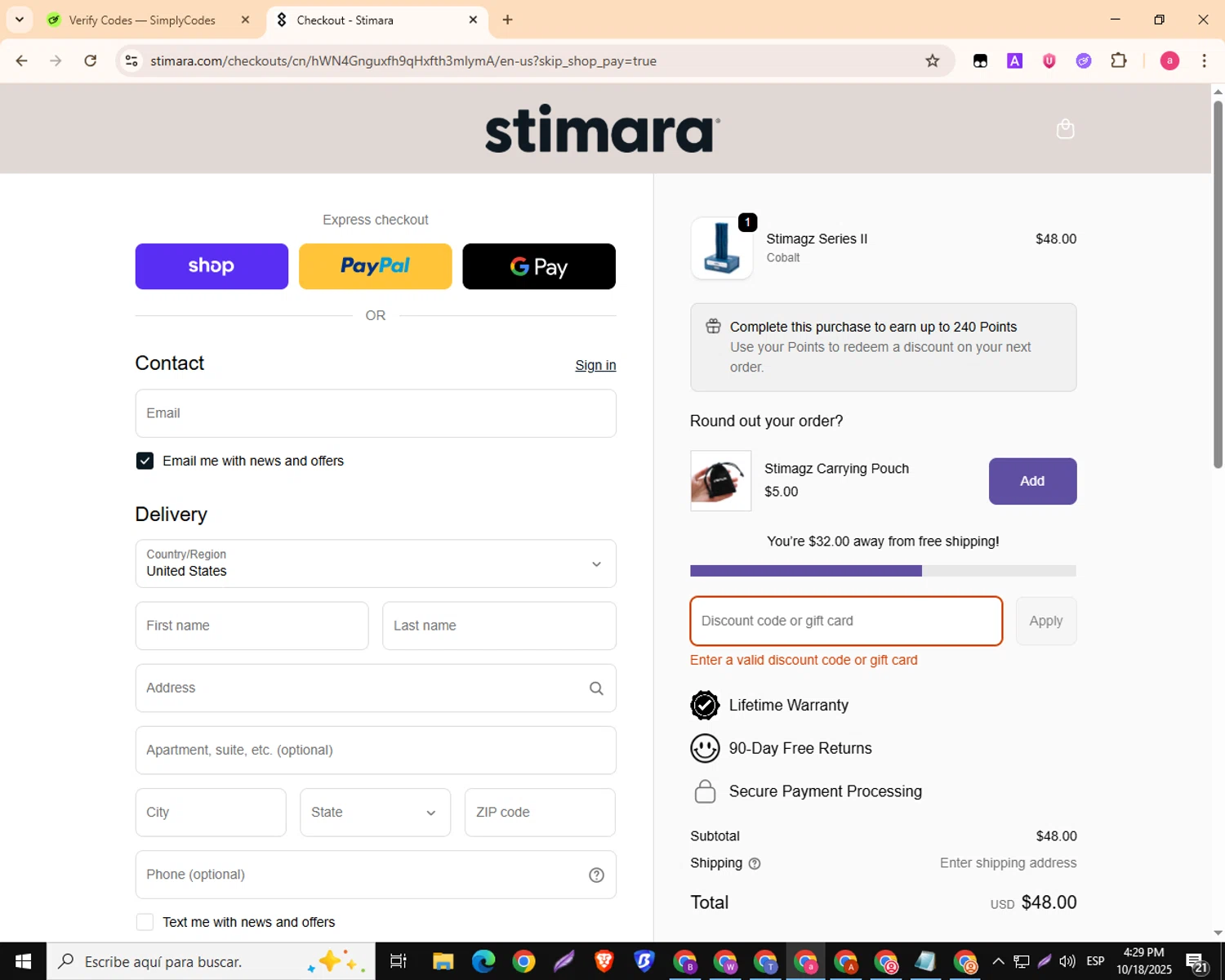The width and height of the screenshot is (1225, 980).
Task: Open Brave browser from the taskbar
Action: coord(604,961)
